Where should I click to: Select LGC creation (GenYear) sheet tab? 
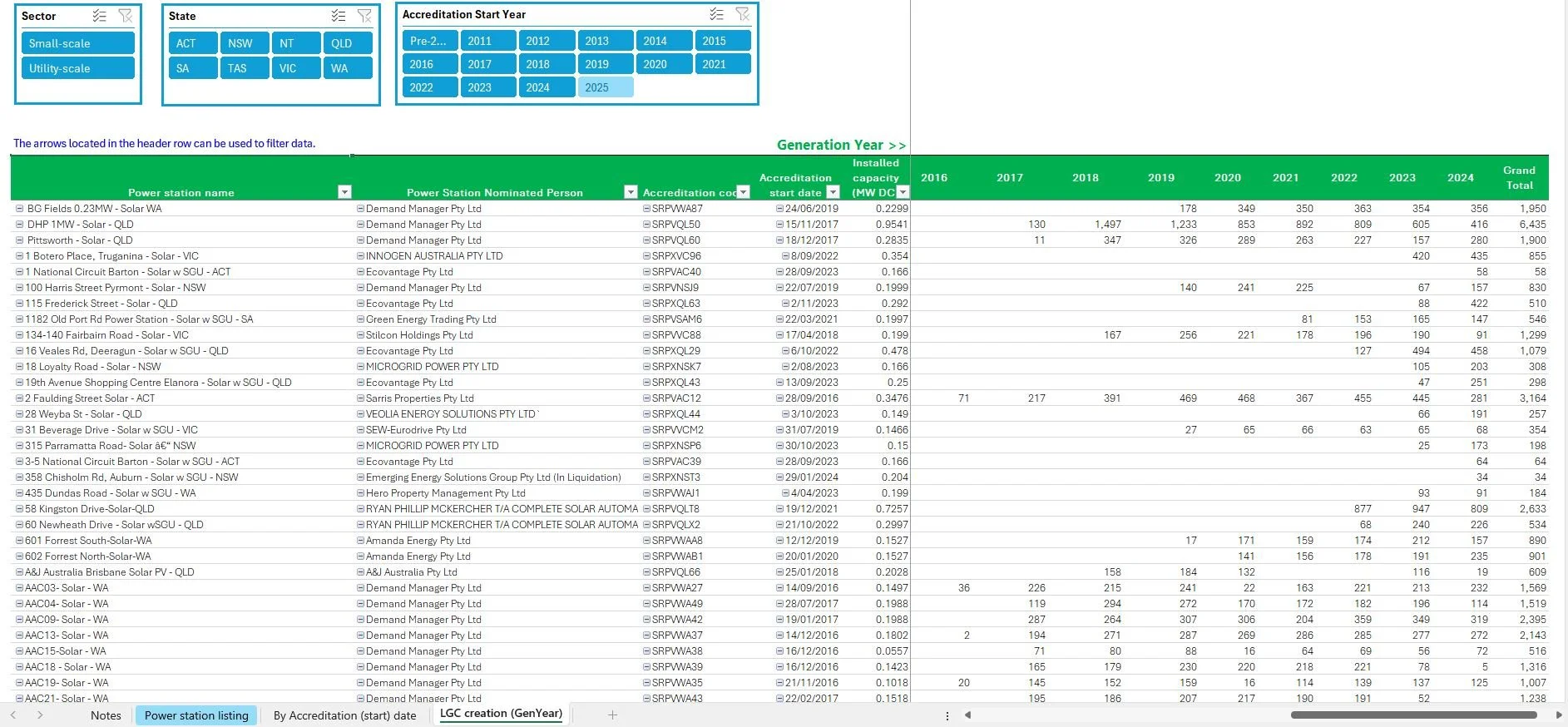(x=501, y=714)
